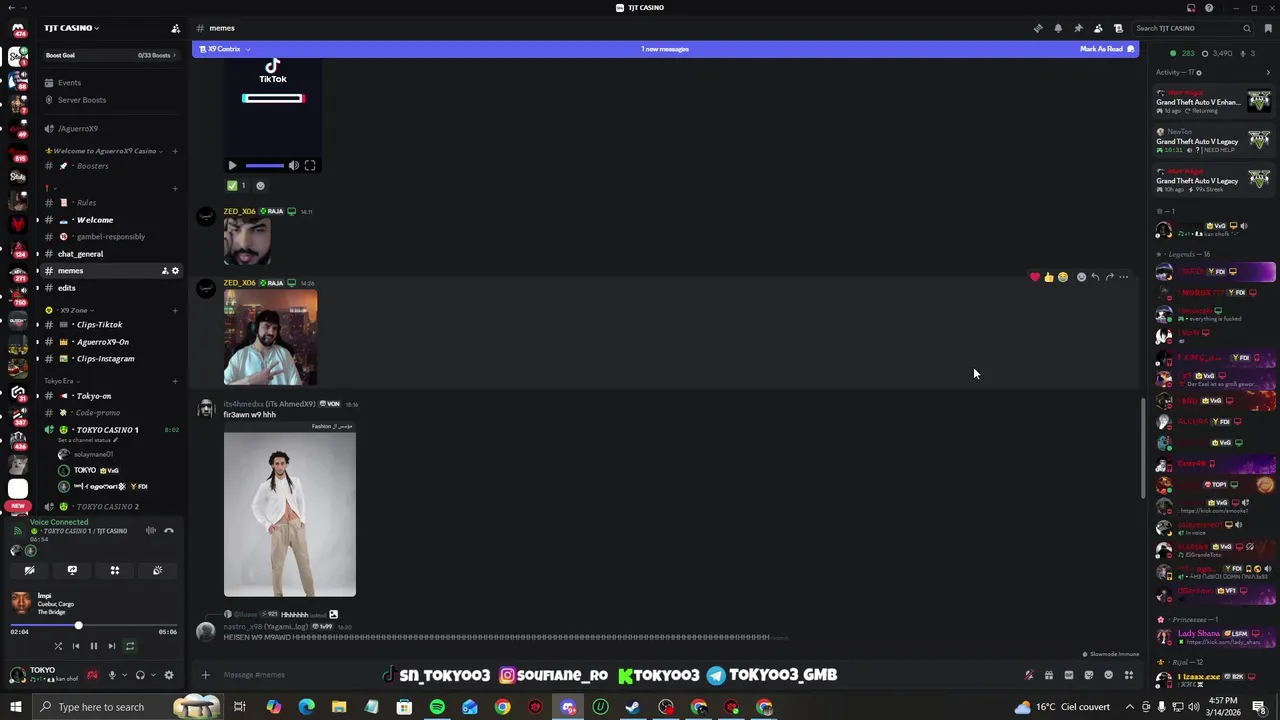
Task: Adjust the TikTok video volume slider
Action: pyautogui.click(x=265, y=166)
